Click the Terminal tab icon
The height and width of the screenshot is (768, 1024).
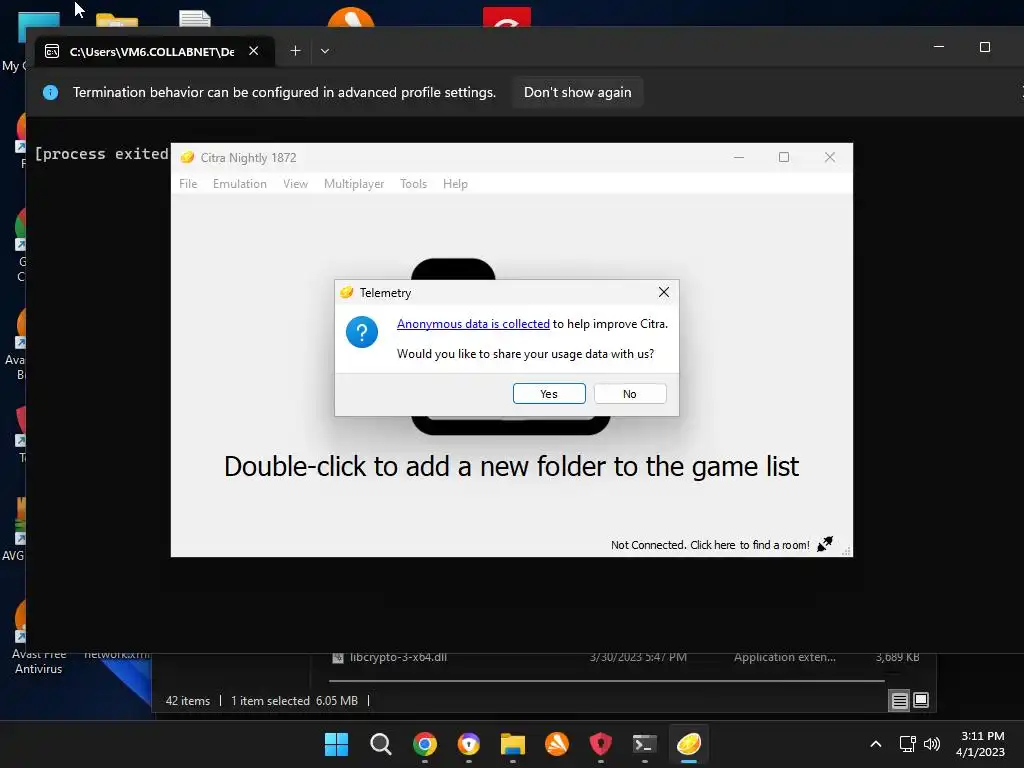52,51
